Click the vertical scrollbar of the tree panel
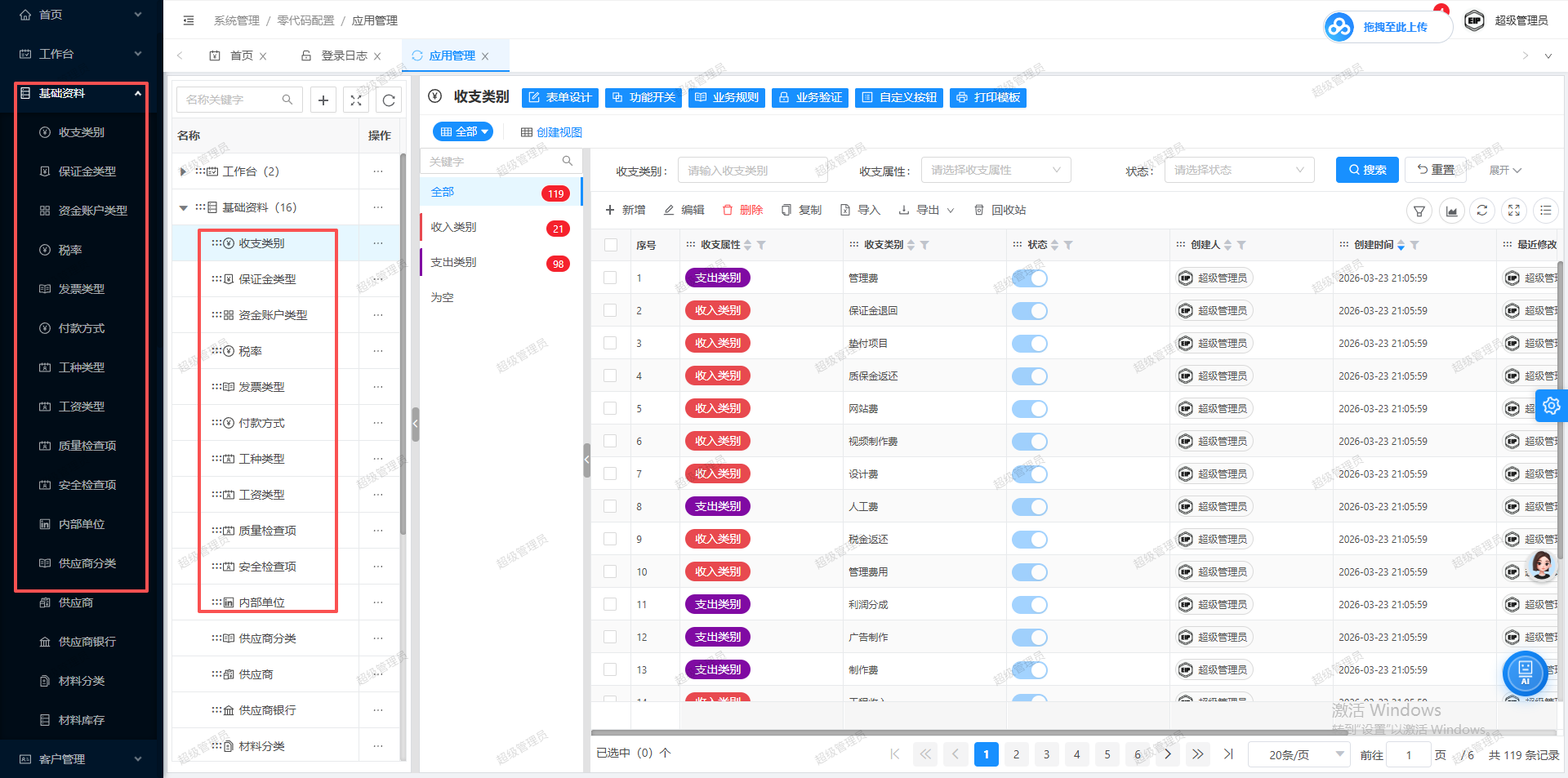 (x=403, y=343)
